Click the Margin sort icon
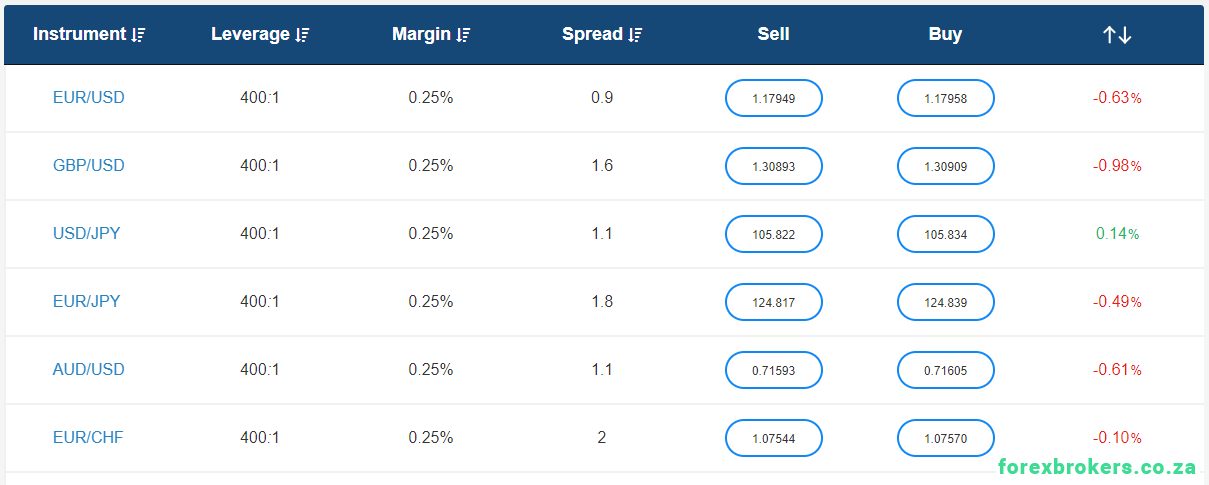Viewport: 1209px width, 485px height. (463, 35)
